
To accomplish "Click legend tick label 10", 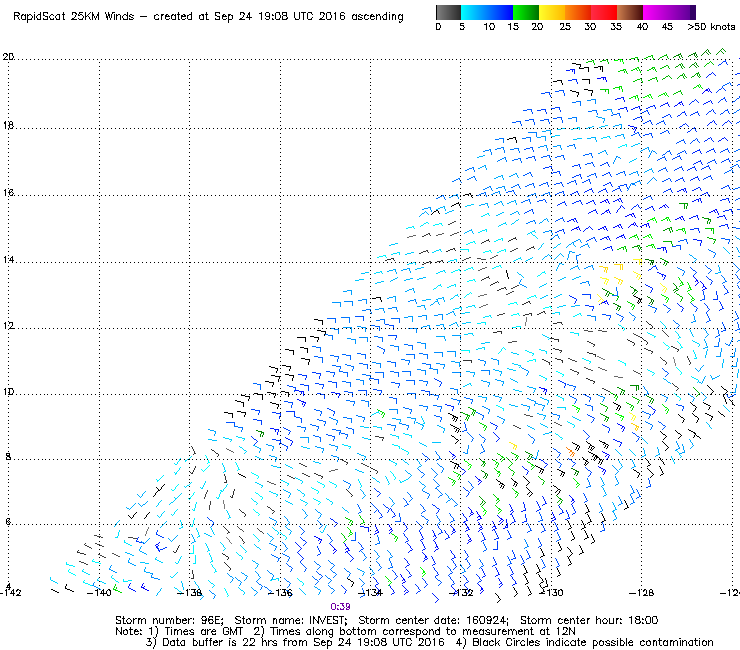I will click(x=489, y=27).
